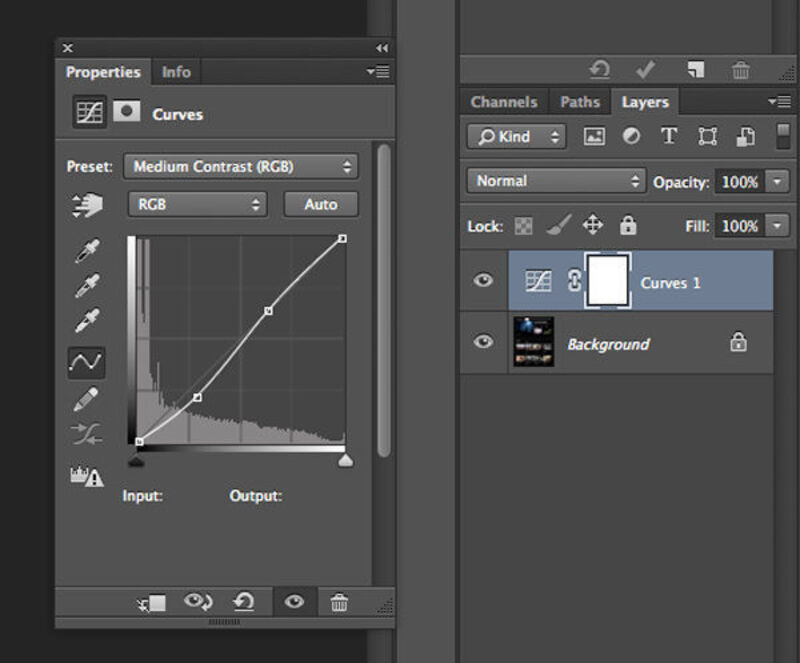Viewport: 800px width, 663px height.
Task: Click the Auto button
Action: (x=321, y=205)
